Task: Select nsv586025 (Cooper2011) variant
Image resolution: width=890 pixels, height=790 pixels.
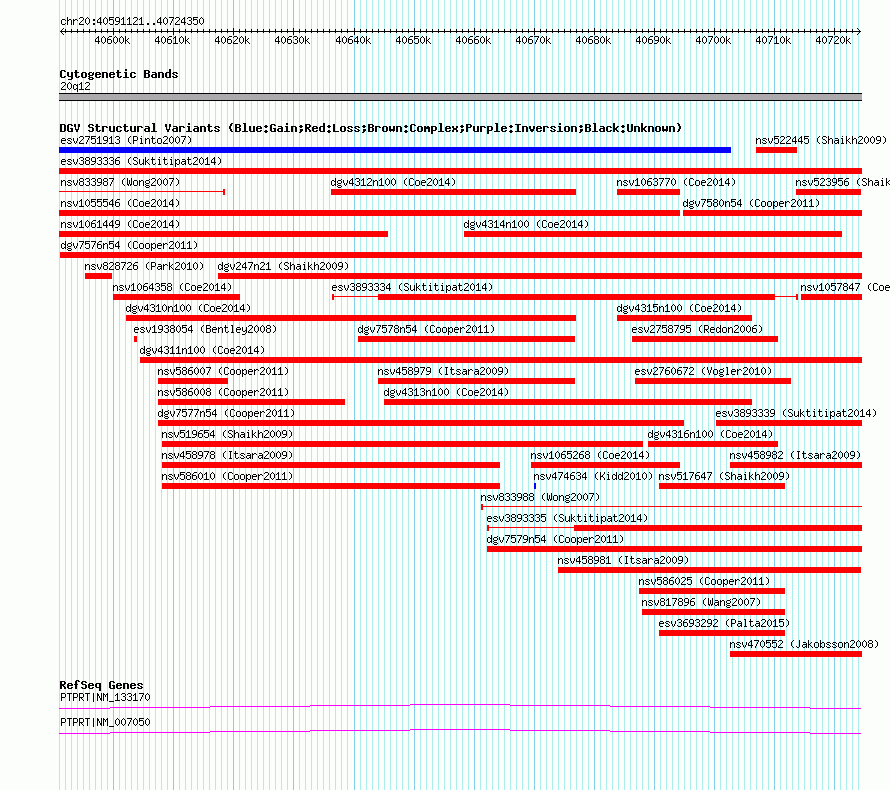Action: pos(704,581)
